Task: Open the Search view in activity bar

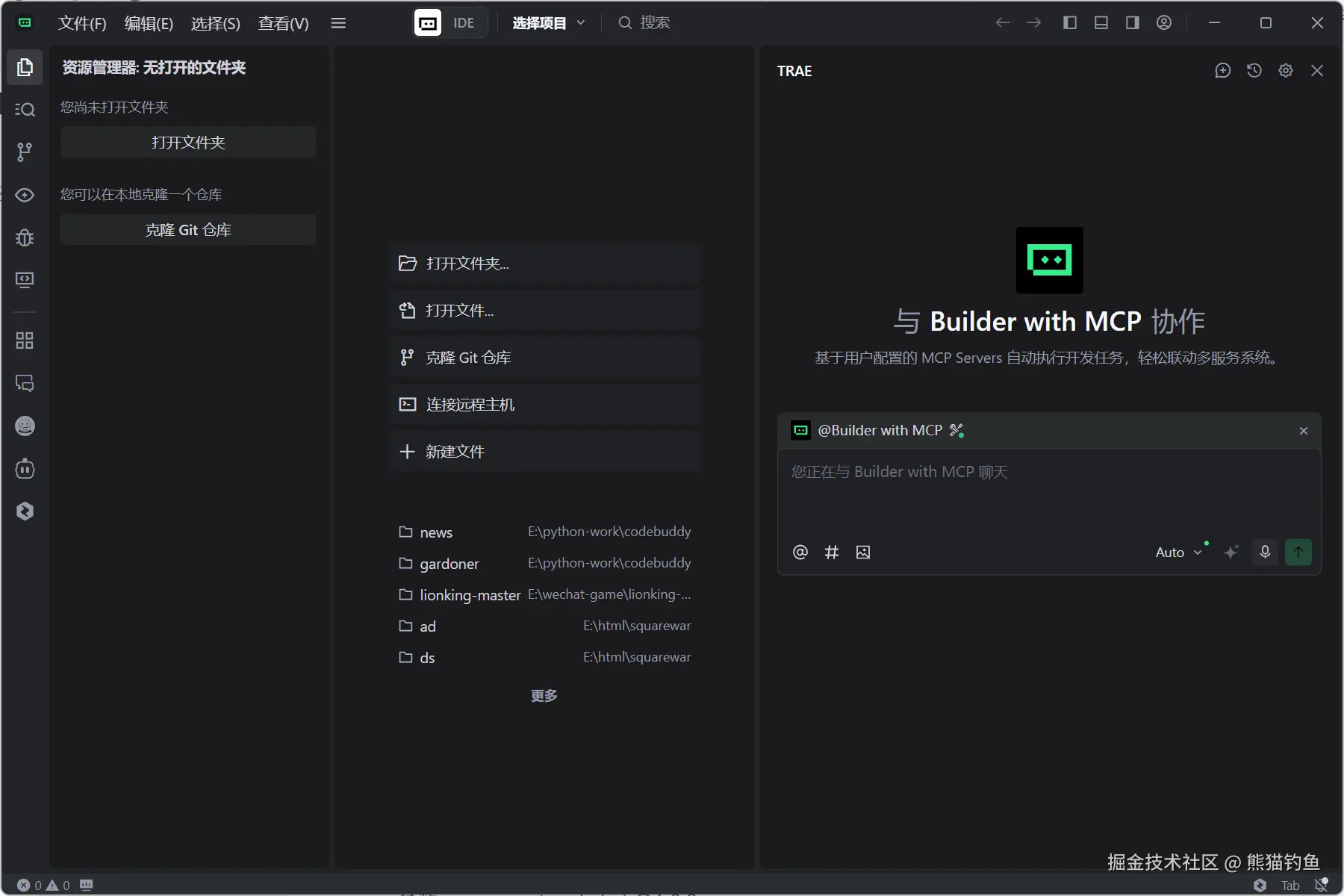Action: click(25, 110)
